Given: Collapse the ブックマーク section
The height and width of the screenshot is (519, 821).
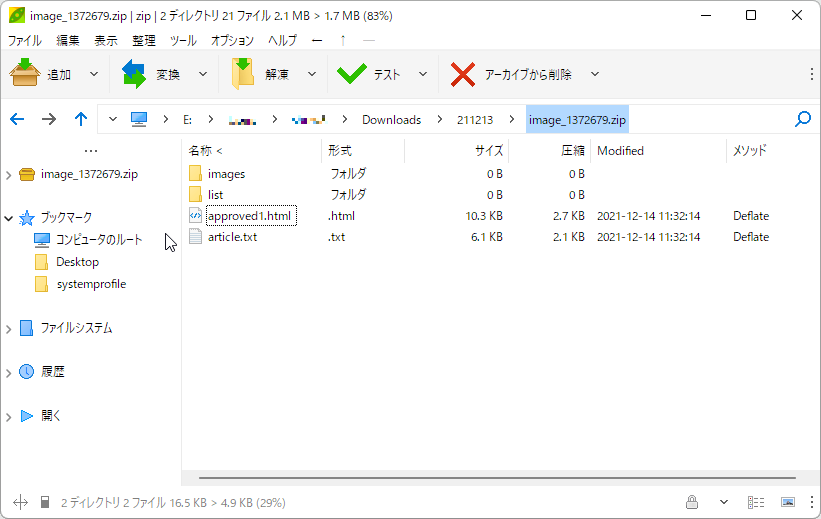Looking at the screenshot, I should (8, 218).
